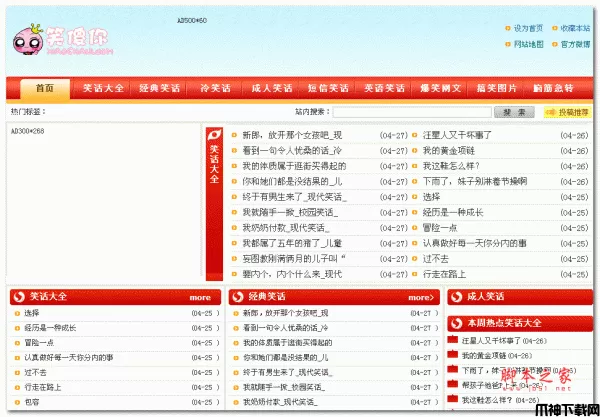Viewport: 600px width, 417px height.
Task: Click the icon beside 成人笑话 section header
Action: click(x=456, y=296)
